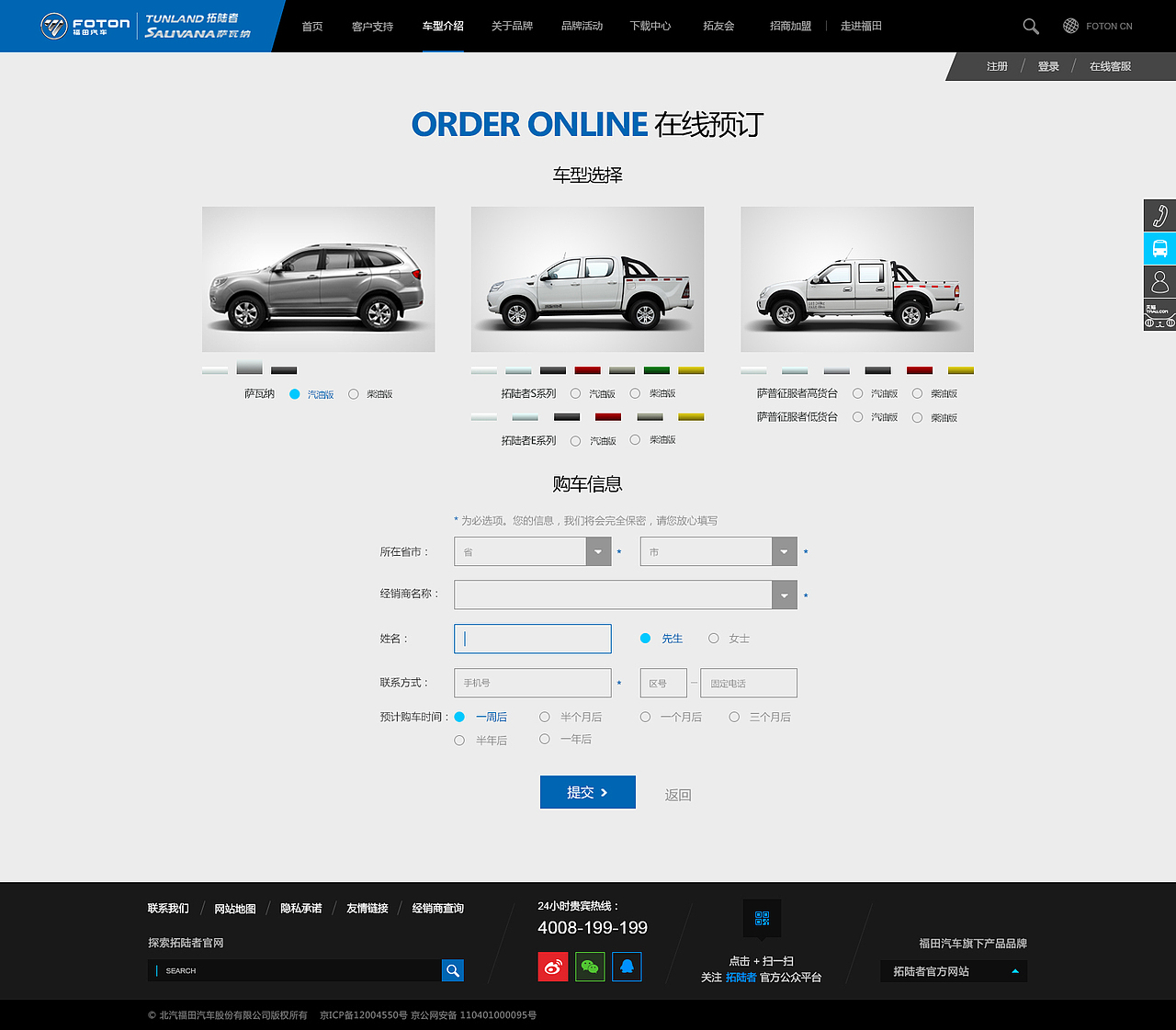This screenshot has width=1176, height=1030.
Task: Click the silver 萨瓦纳 SUV image
Action: click(319, 279)
